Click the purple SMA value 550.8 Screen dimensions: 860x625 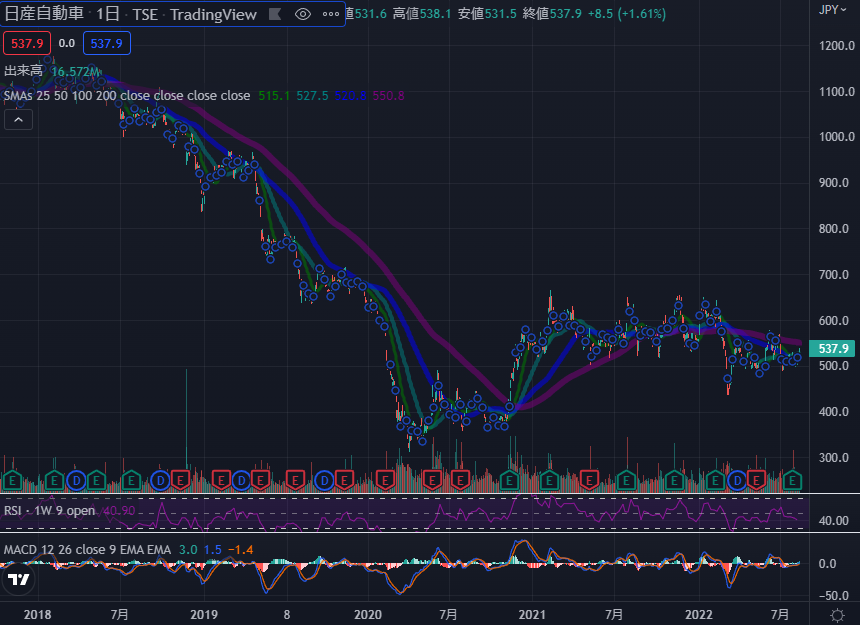pyautogui.click(x=388, y=96)
